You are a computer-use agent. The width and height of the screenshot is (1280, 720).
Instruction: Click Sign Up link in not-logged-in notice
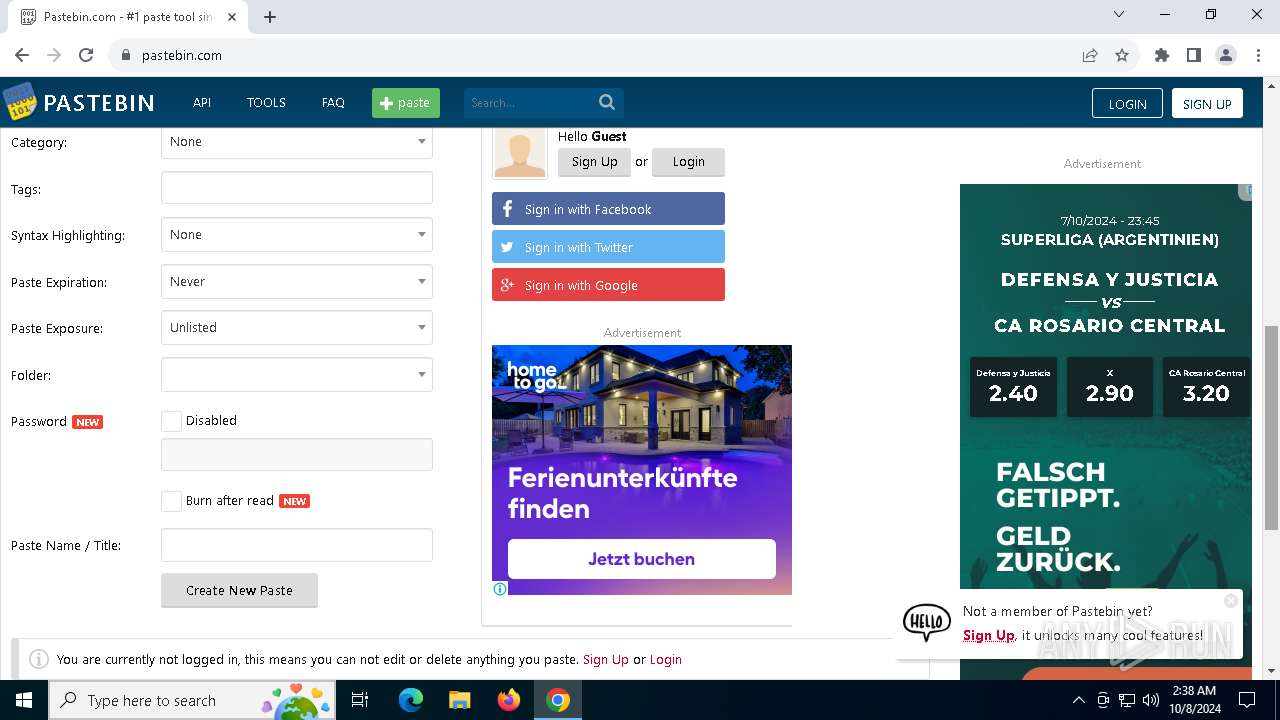605,659
